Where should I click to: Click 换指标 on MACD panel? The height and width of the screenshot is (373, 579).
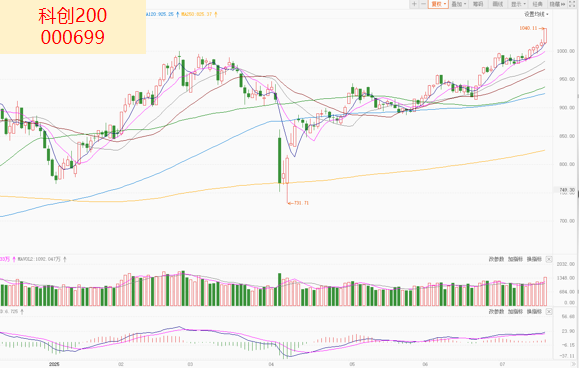point(534,312)
